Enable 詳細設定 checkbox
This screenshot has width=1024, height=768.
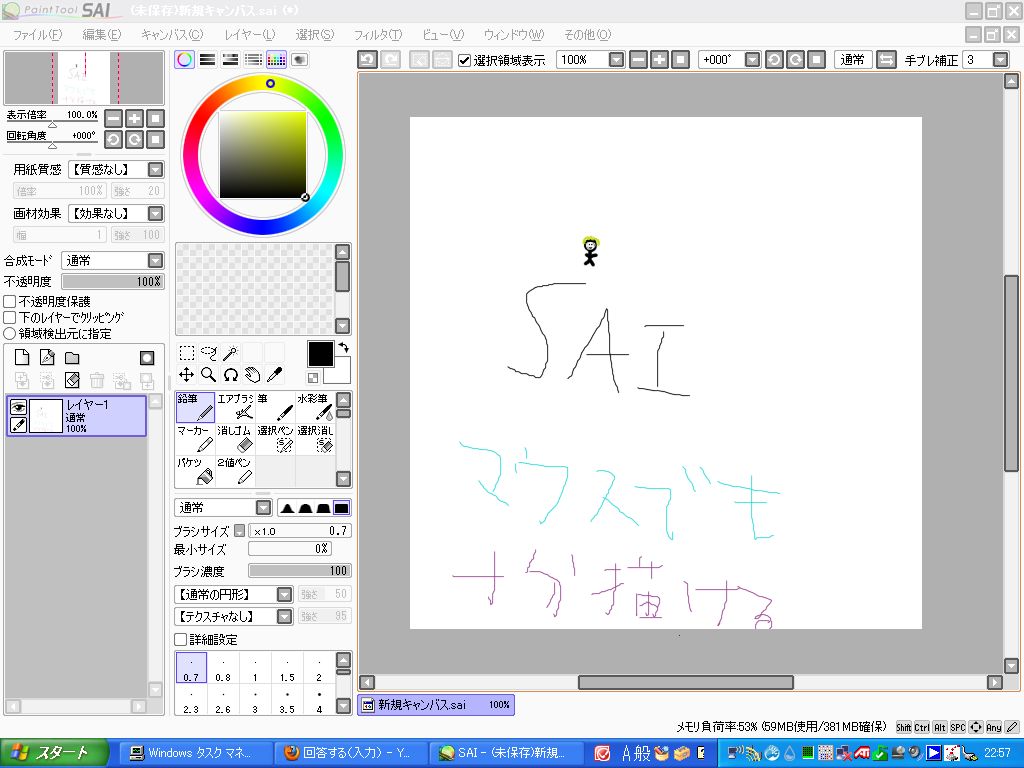181,639
